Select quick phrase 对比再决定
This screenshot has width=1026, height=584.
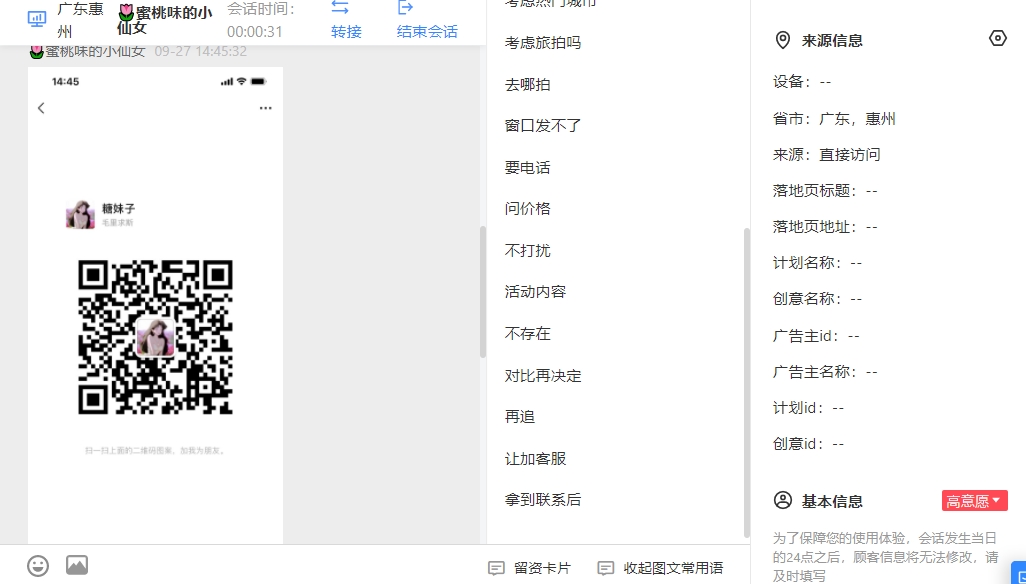pyautogui.click(x=542, y=376)
